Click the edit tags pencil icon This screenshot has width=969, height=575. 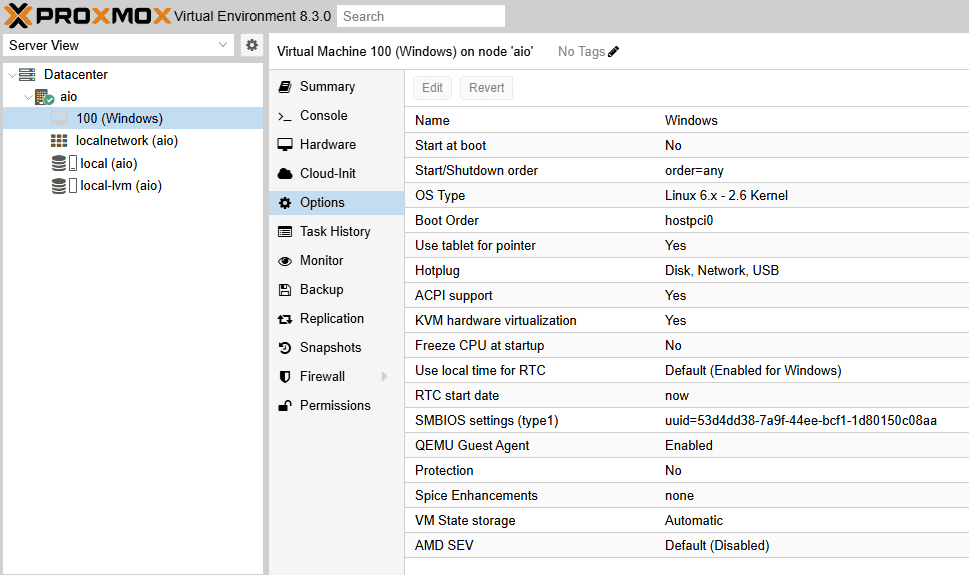[613, 52]
